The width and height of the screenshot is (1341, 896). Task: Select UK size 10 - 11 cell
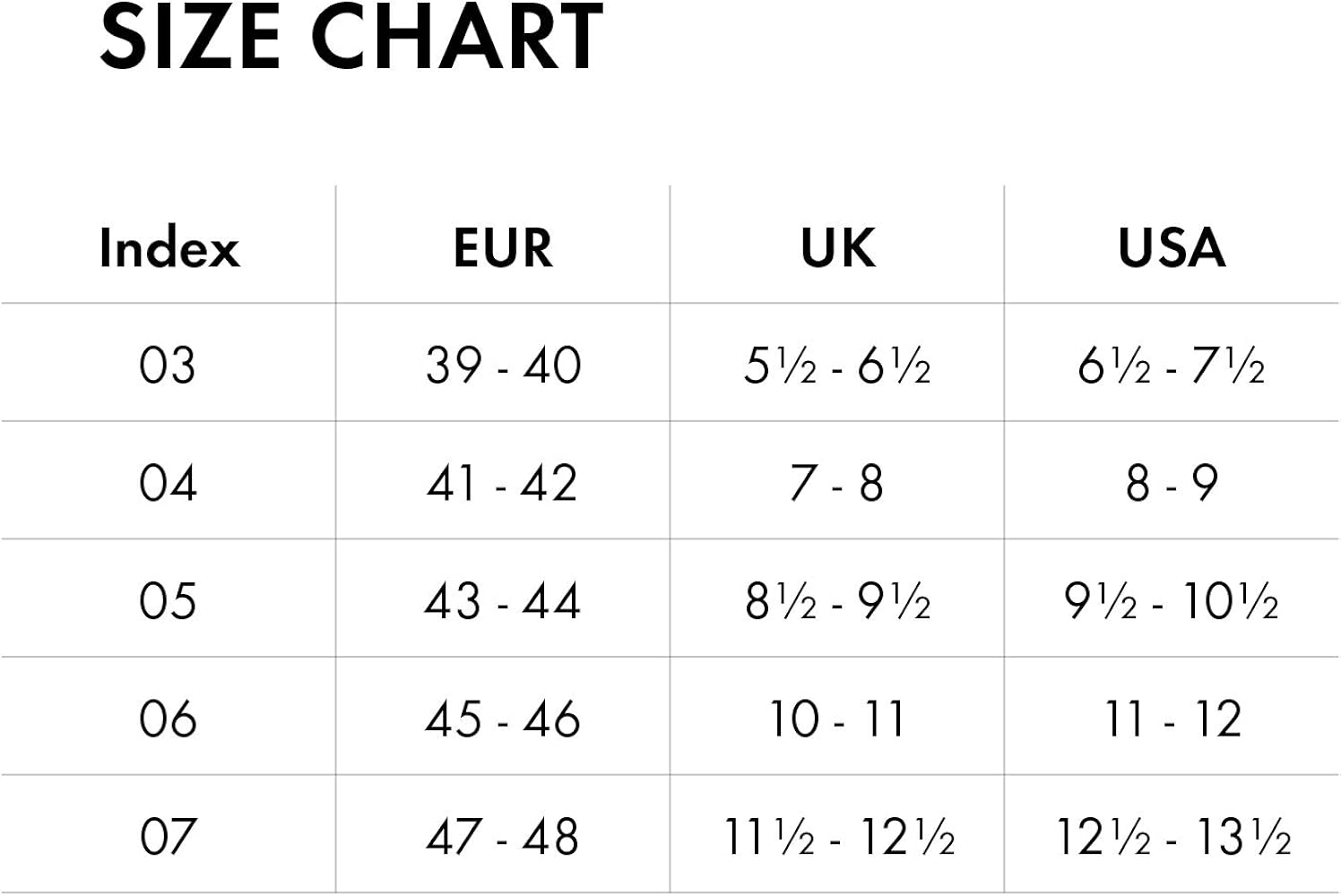837,719
